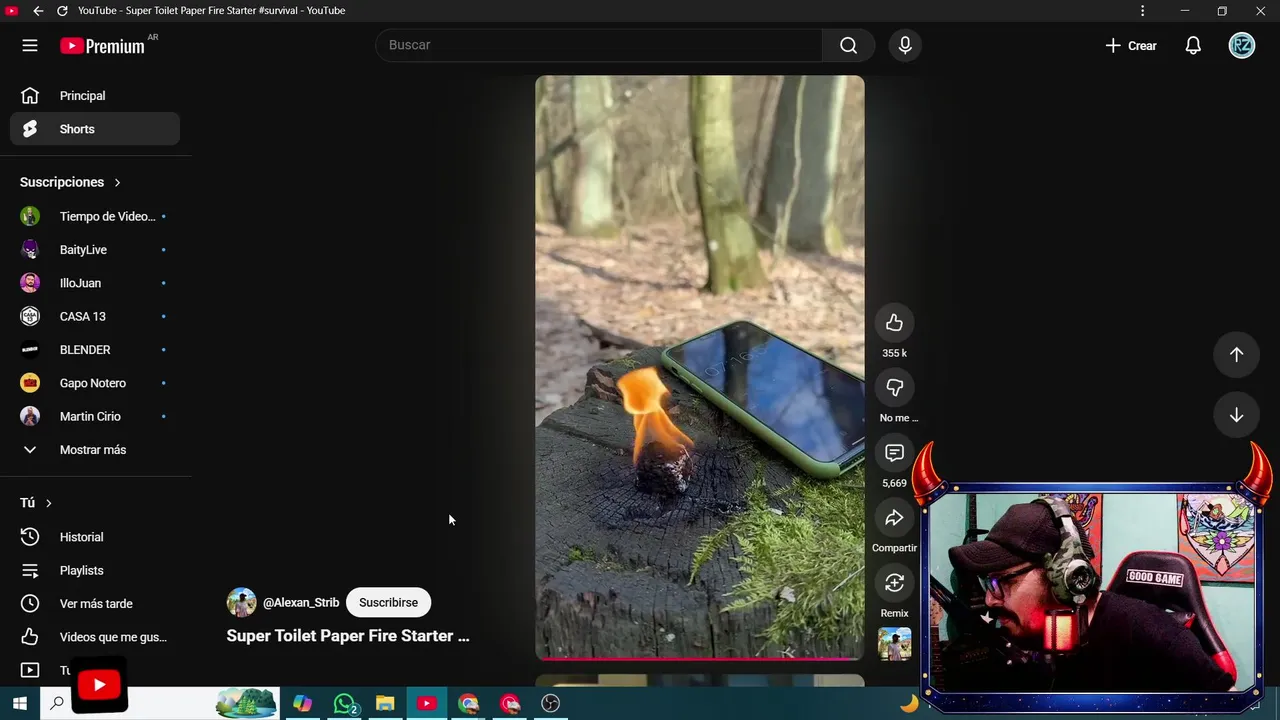Screen dimensions: 1280x720
Task: Click the Suscribirse button
Action: tap(388, 603)
